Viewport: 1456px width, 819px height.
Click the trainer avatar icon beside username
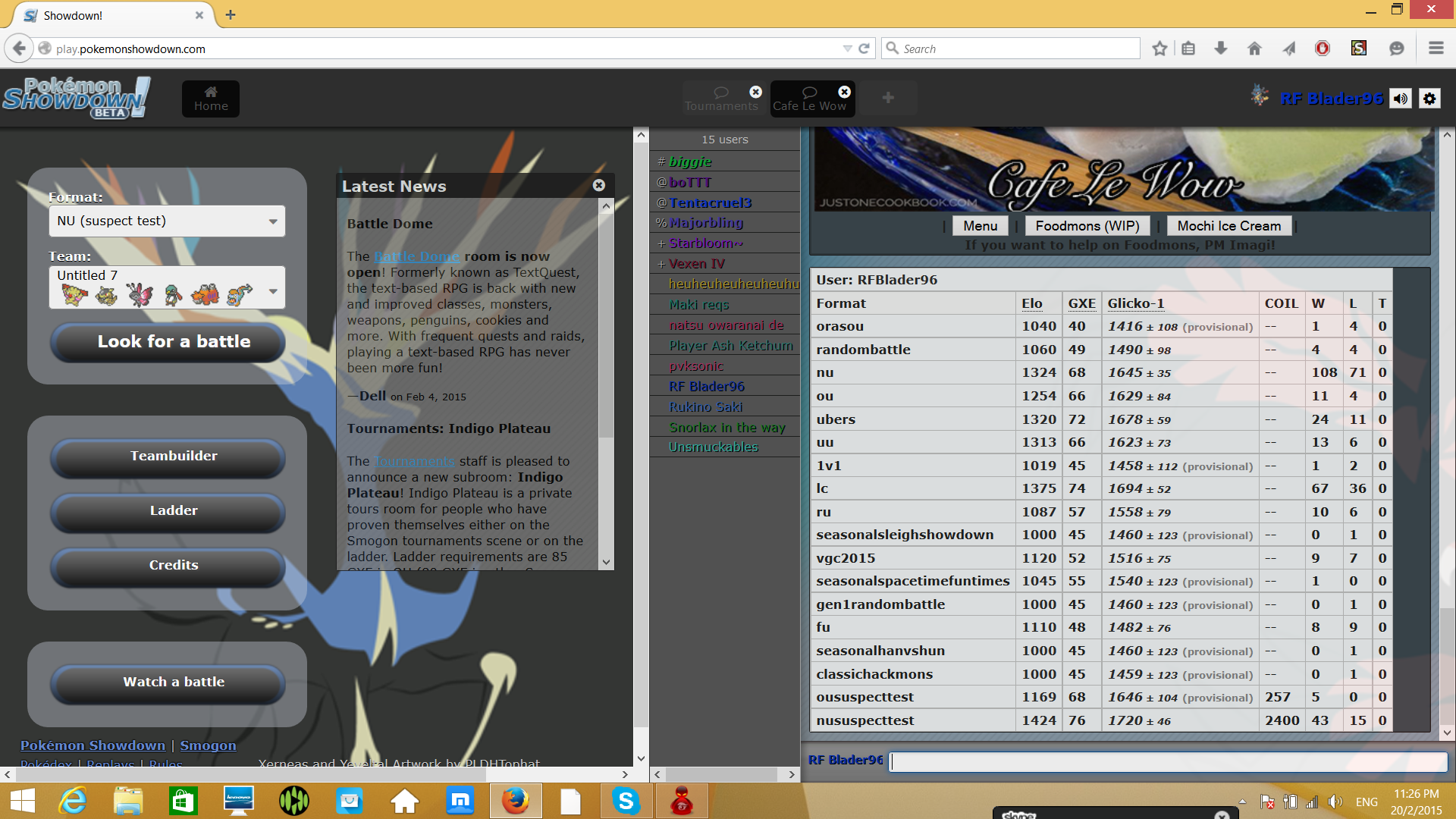[x=1260, y=96]
